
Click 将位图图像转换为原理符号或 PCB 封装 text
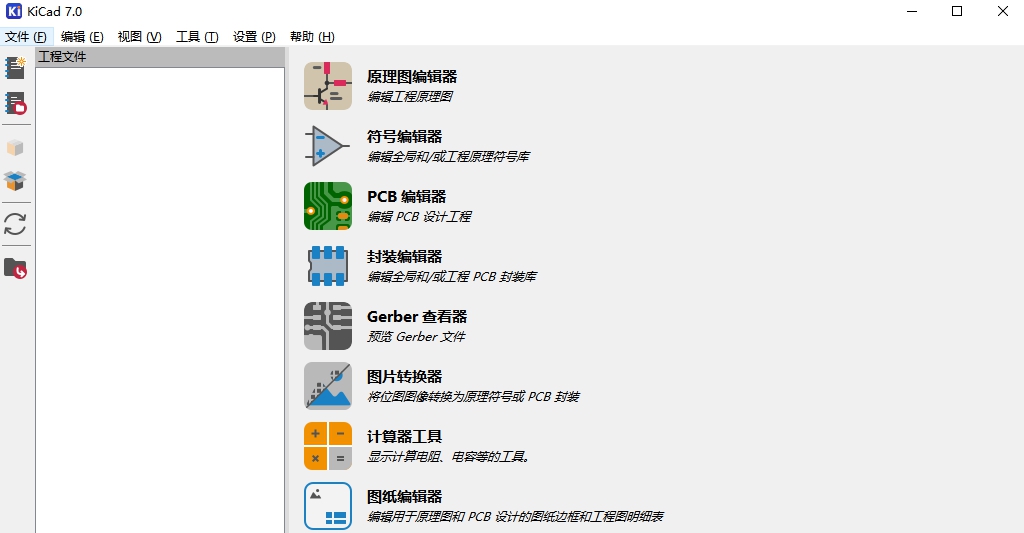point(473,397)
